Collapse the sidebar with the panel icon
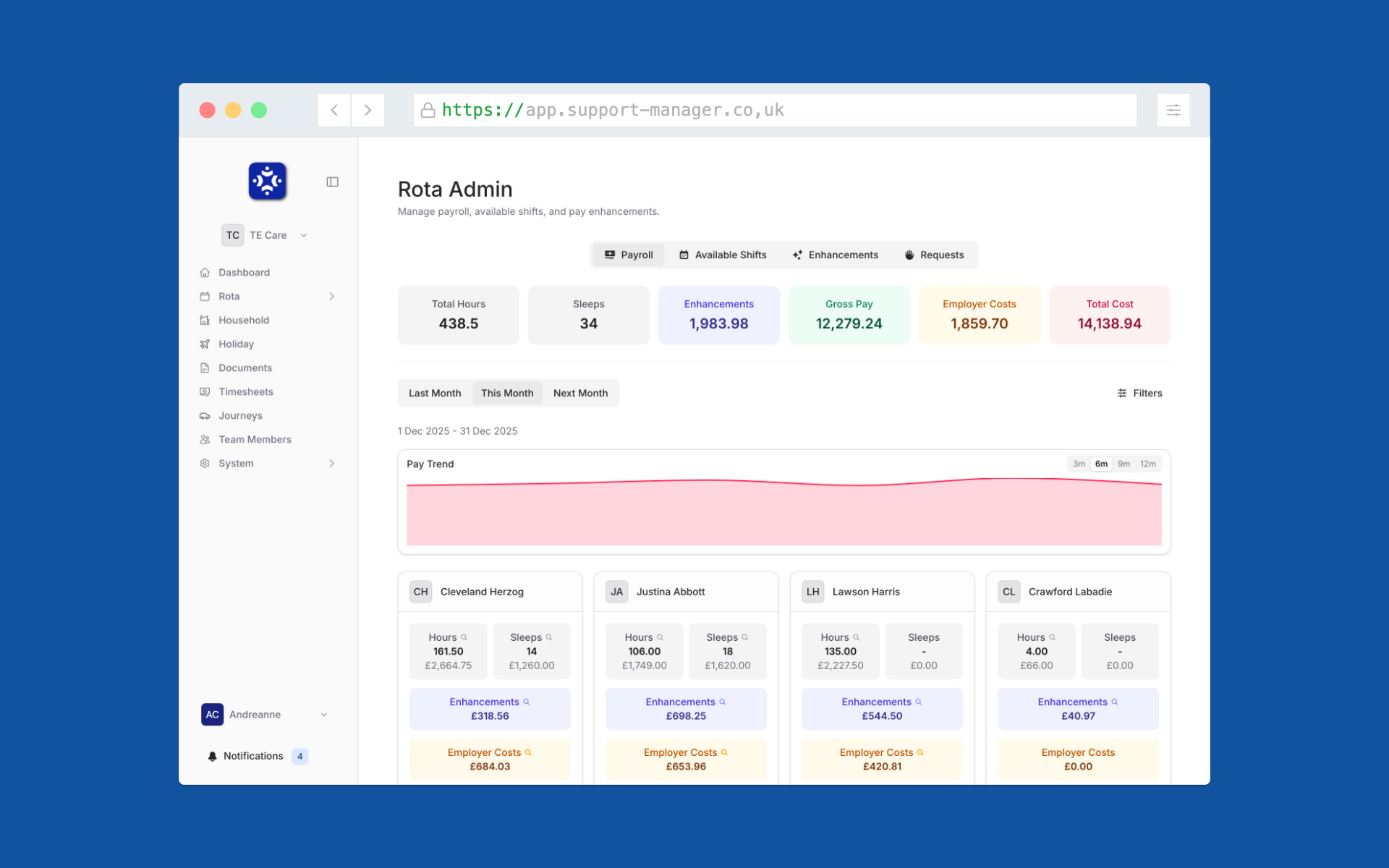The height and width of the screenshot is (868, 1389). point(332,182)
